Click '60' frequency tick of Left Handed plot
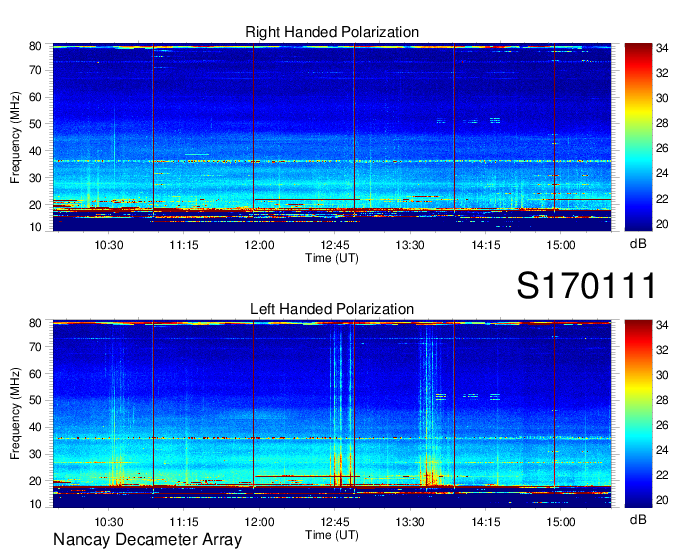 [x=35, y=374]
